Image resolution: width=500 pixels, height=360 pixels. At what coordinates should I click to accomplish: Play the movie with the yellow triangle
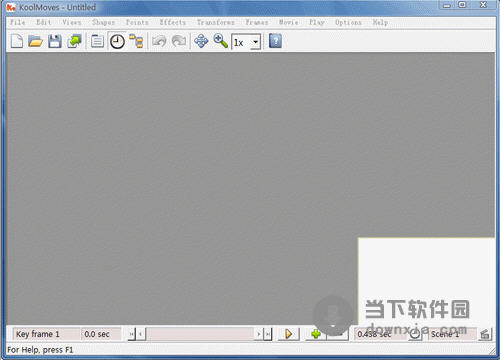[289, 334]
